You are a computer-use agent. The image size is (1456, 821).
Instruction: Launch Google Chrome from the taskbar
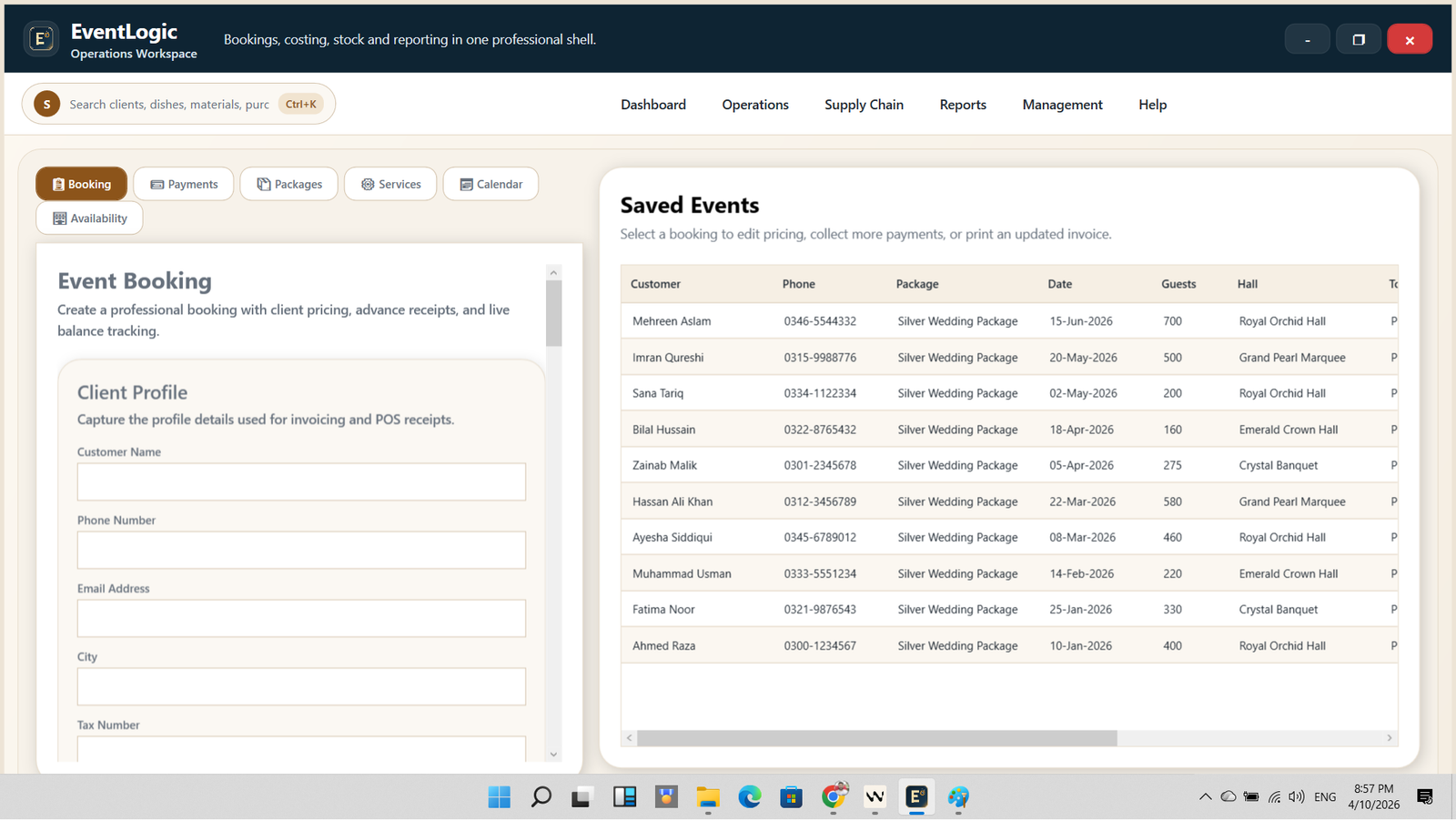tap(834, 796)
